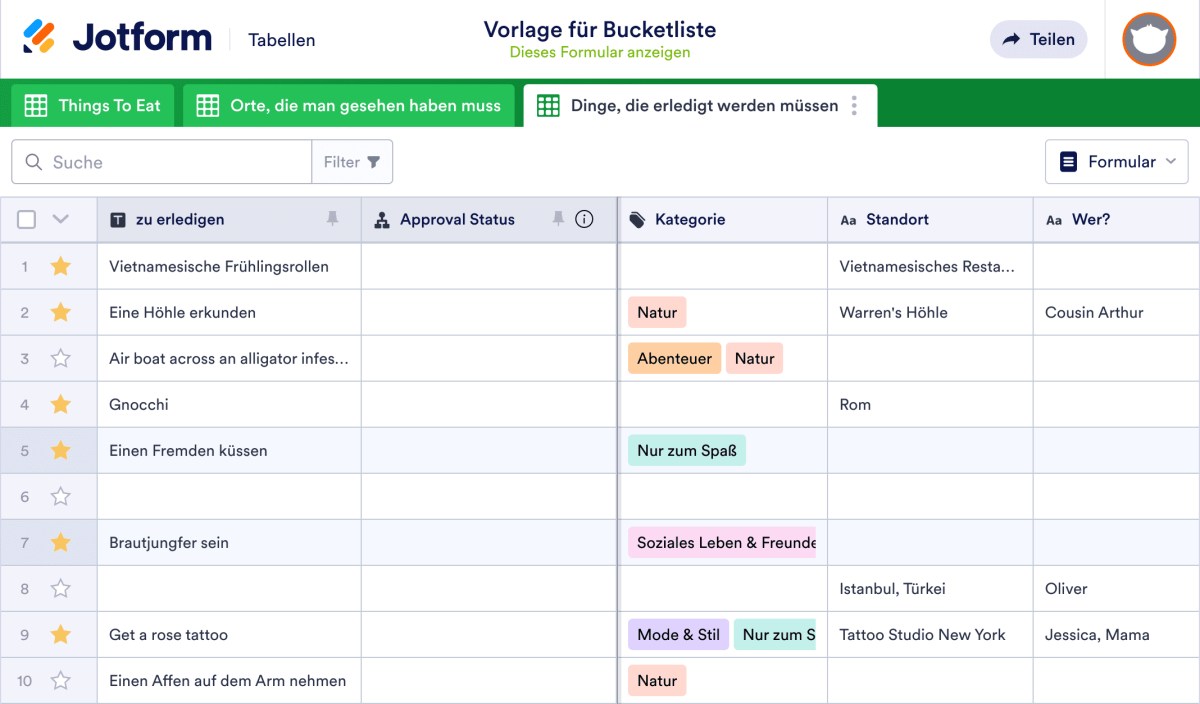1200x704 pixels.
Task: Click the Teilen button
Action: (x=1038, y=39)
